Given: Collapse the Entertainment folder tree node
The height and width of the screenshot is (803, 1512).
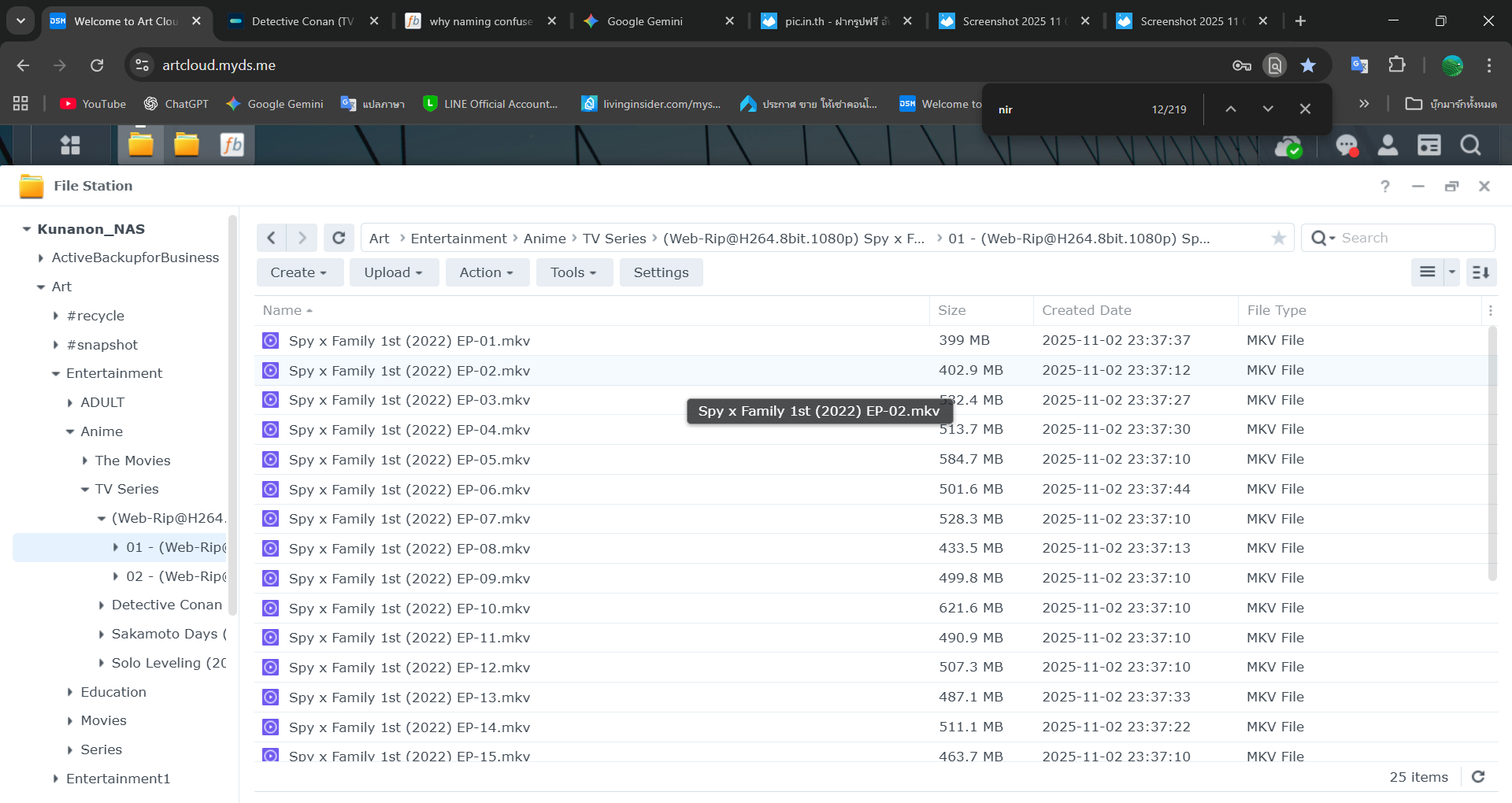Looking at the screenshot, I should point(56,374).
